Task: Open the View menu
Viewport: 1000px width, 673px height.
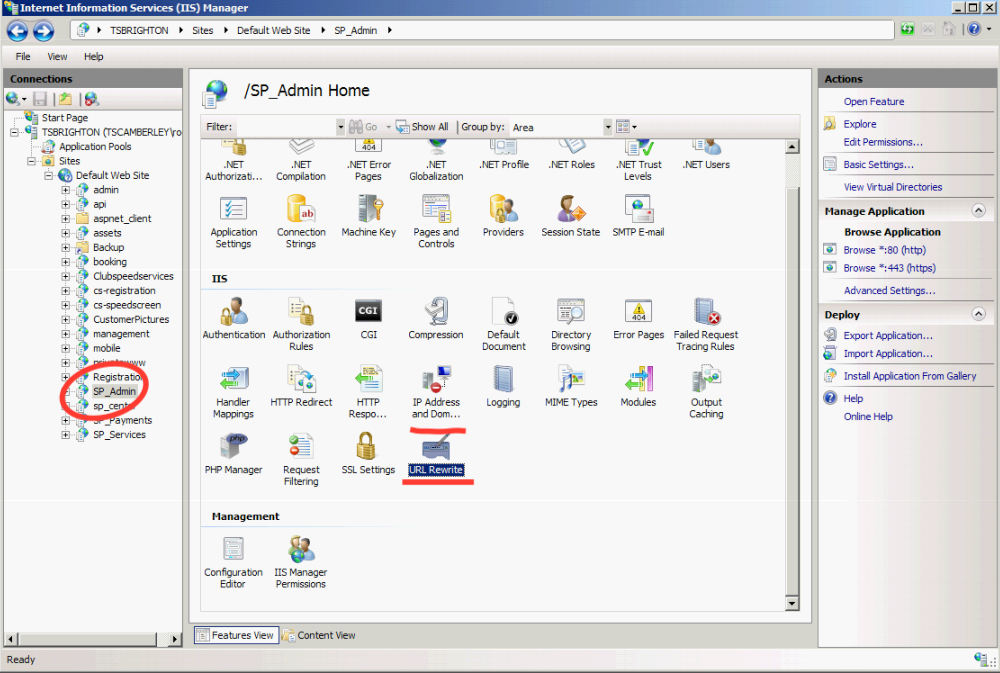Action: 57,57
